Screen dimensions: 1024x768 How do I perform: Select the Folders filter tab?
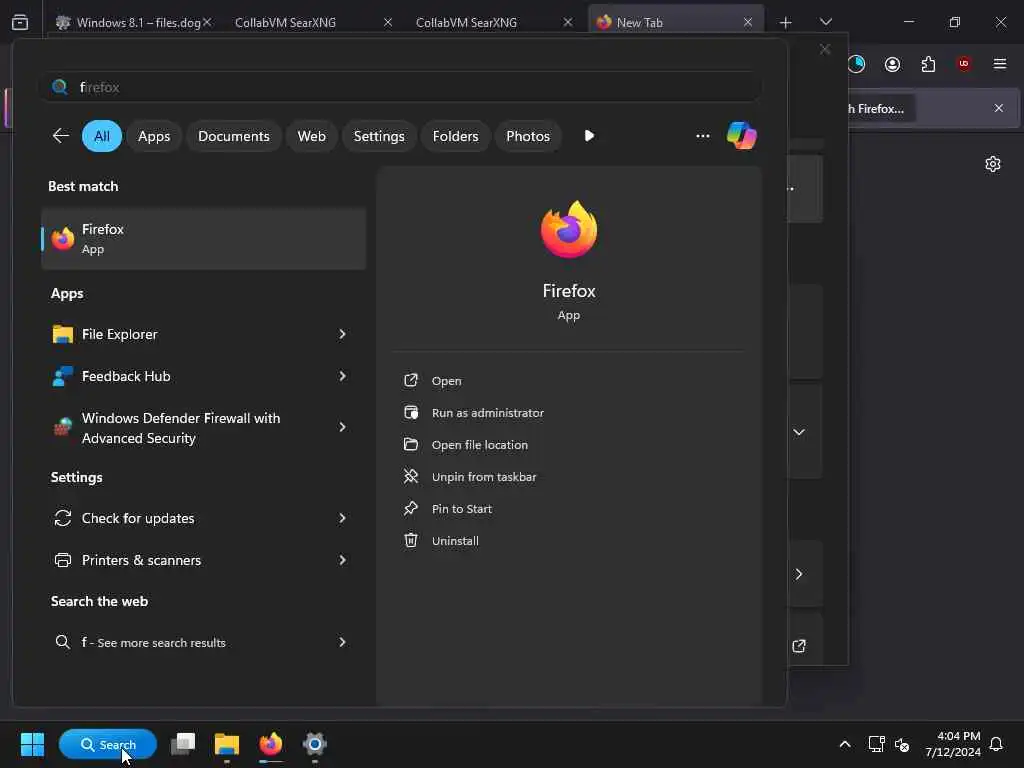[x=455, y=136]
